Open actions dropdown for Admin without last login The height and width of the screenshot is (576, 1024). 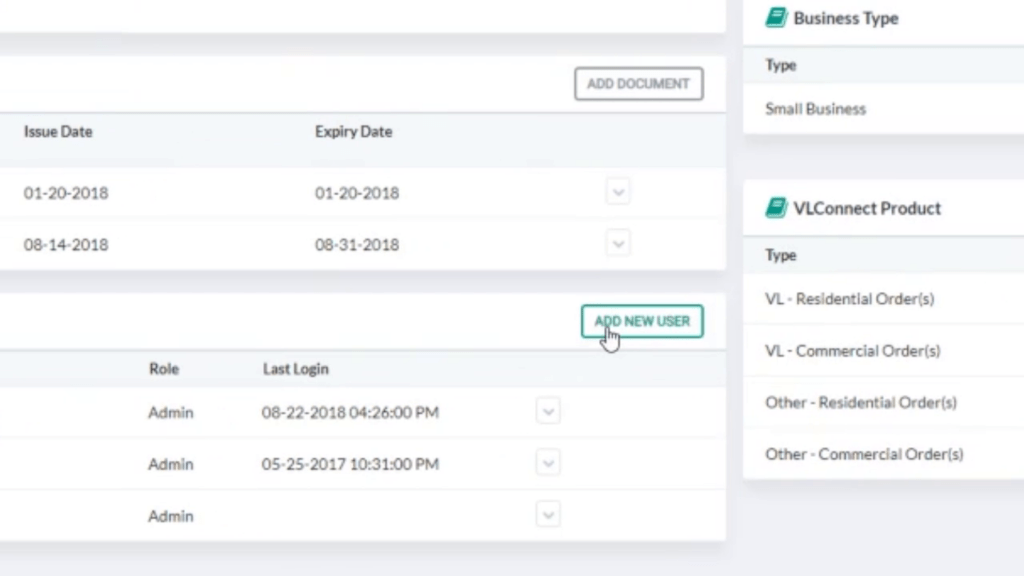(548, 515)
